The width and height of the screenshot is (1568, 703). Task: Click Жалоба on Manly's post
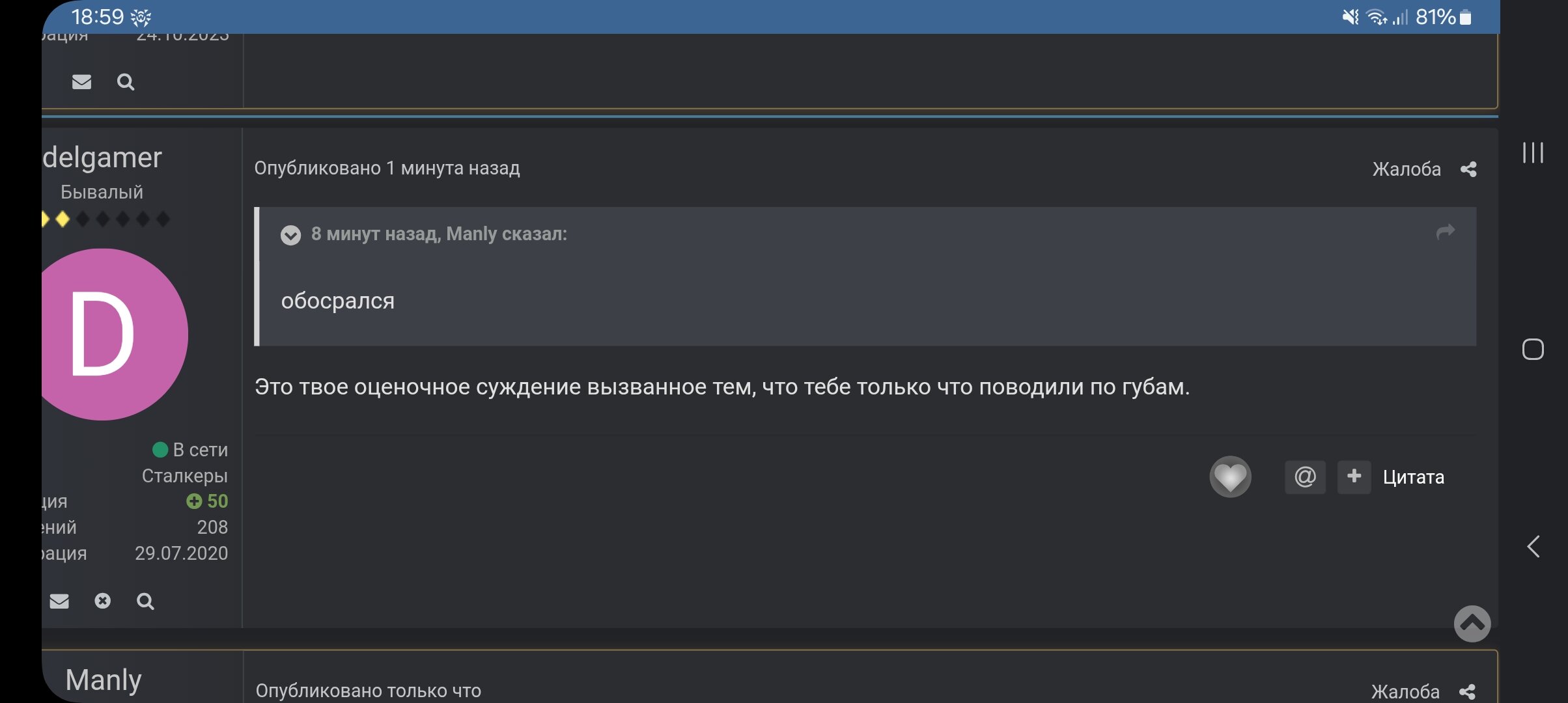point(1405,691)
